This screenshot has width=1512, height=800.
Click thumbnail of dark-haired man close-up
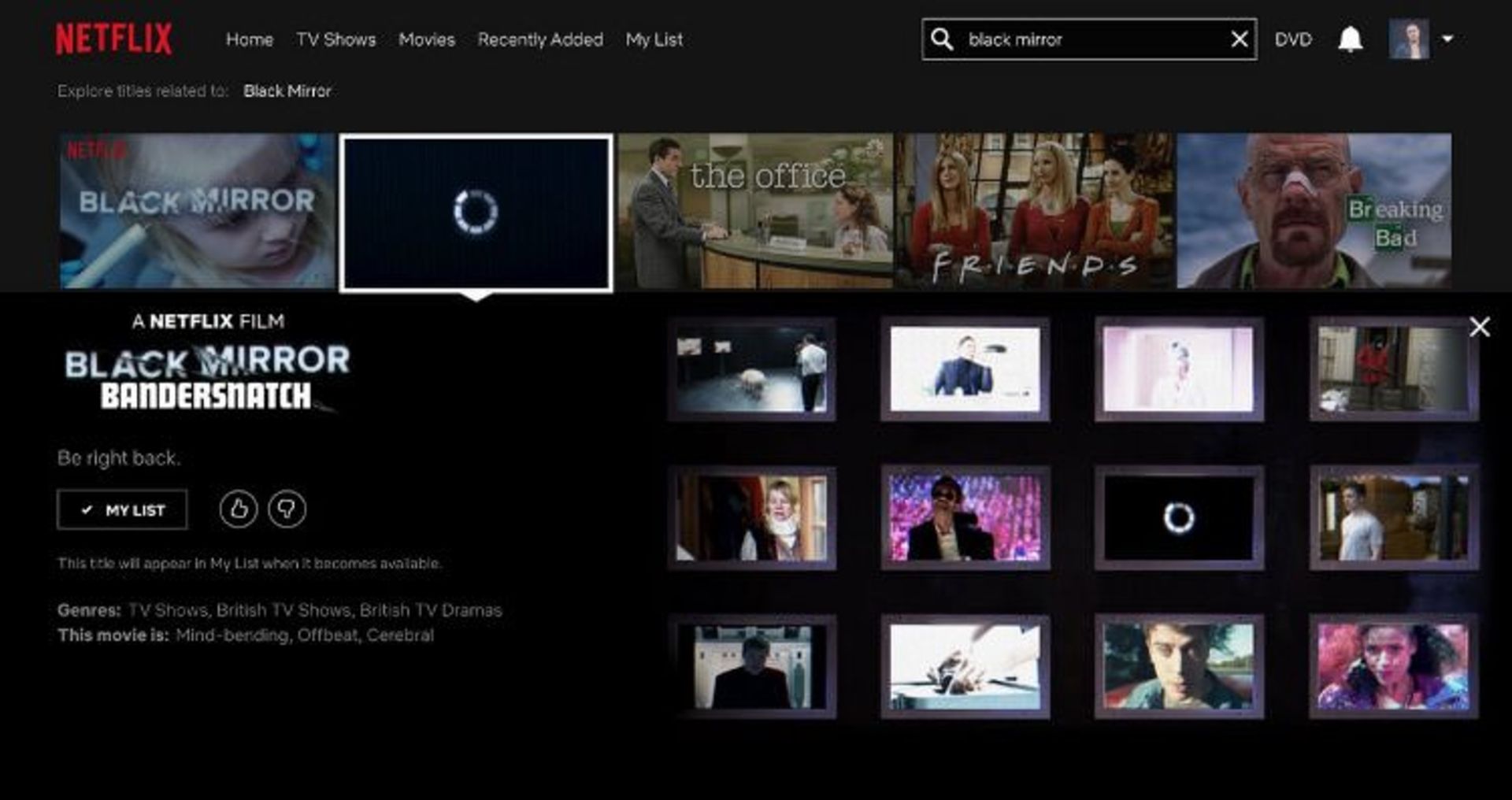[x=1179, y=667]
